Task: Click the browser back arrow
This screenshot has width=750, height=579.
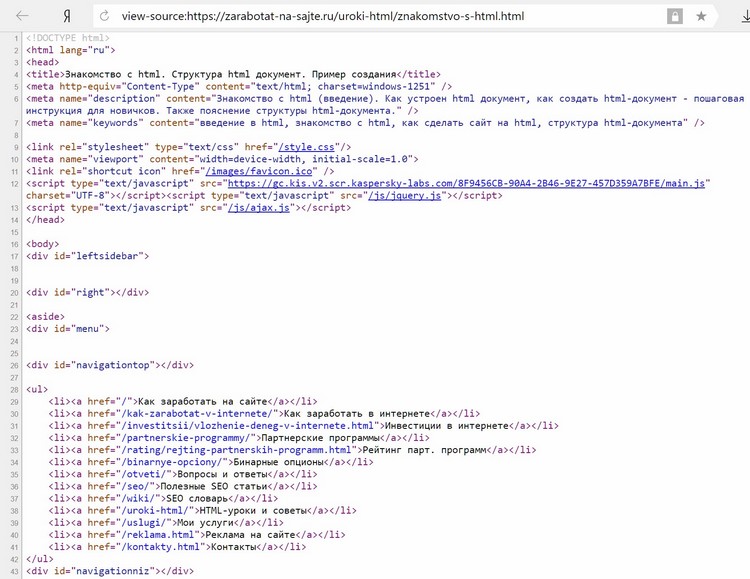Action: click(x=22, y=16)
